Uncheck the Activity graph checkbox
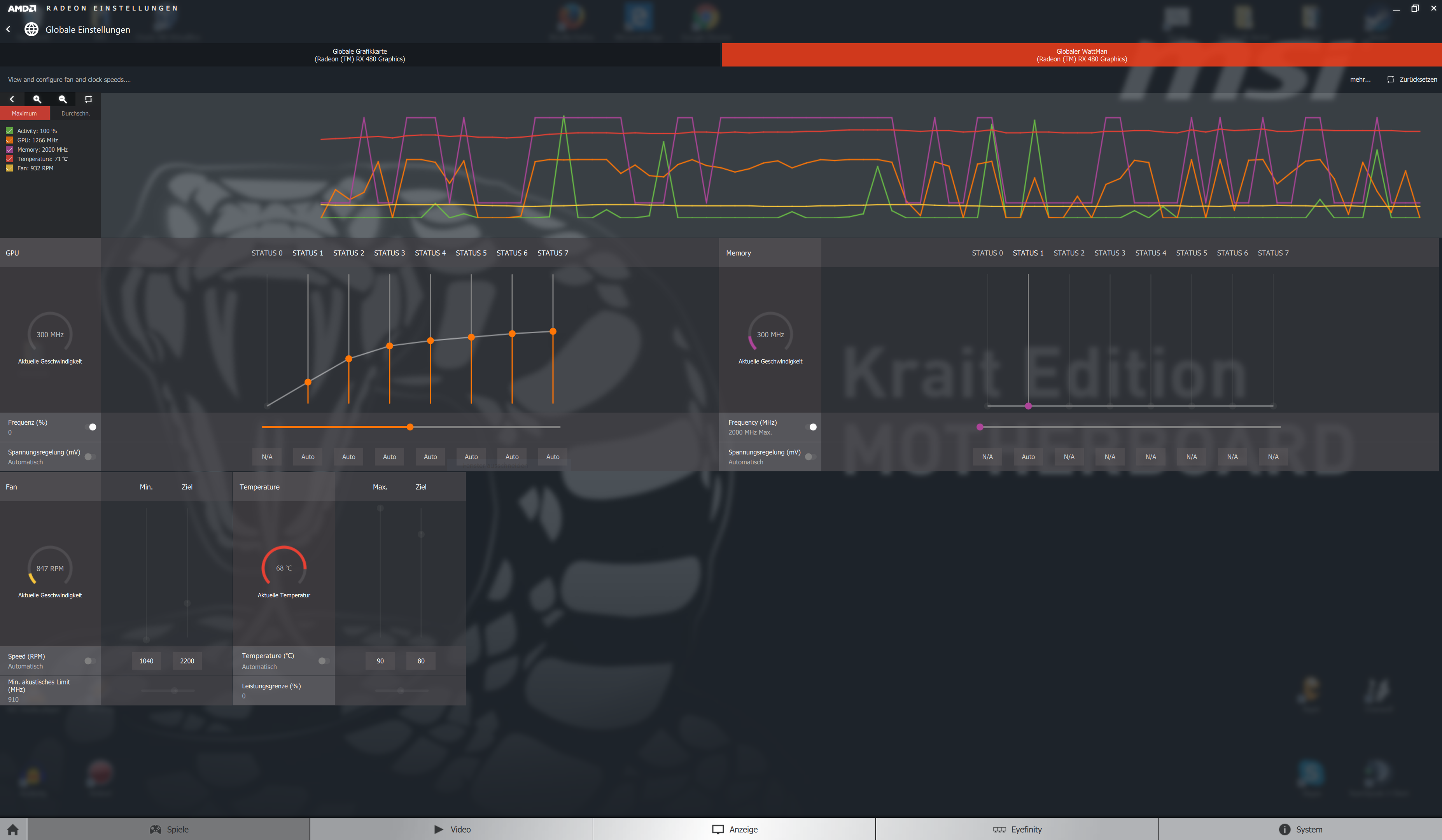Viewport: 1442px width, 840px height. (x=9, y=131)
